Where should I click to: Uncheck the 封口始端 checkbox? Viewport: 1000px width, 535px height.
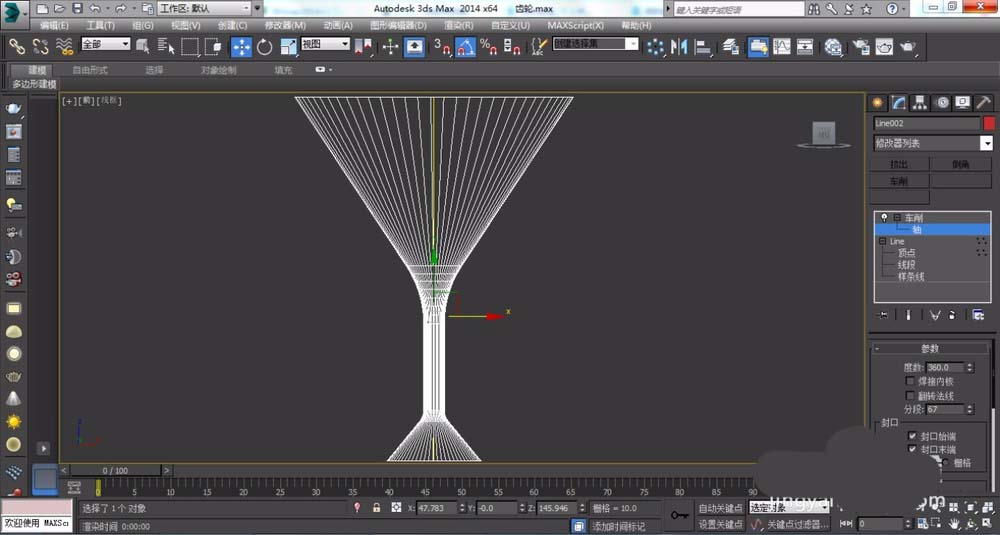(x=912, y=436)
